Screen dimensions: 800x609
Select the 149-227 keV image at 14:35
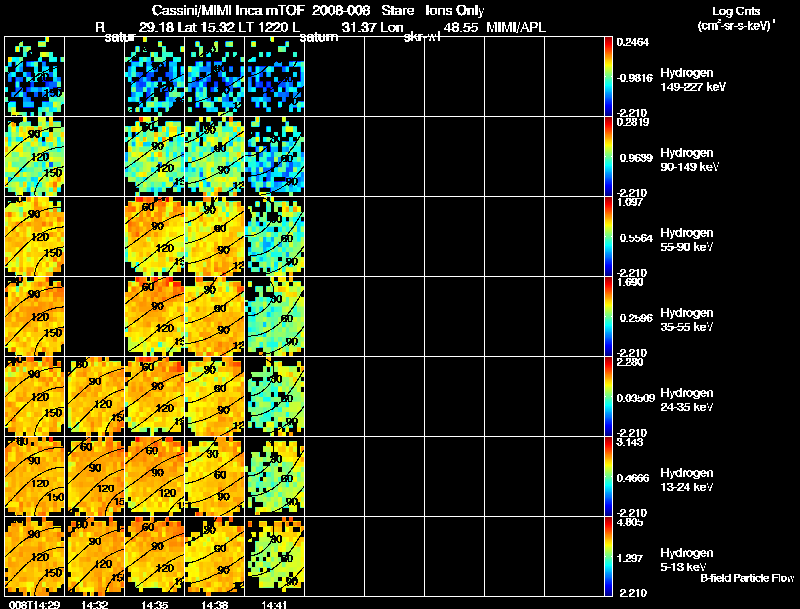155,77
